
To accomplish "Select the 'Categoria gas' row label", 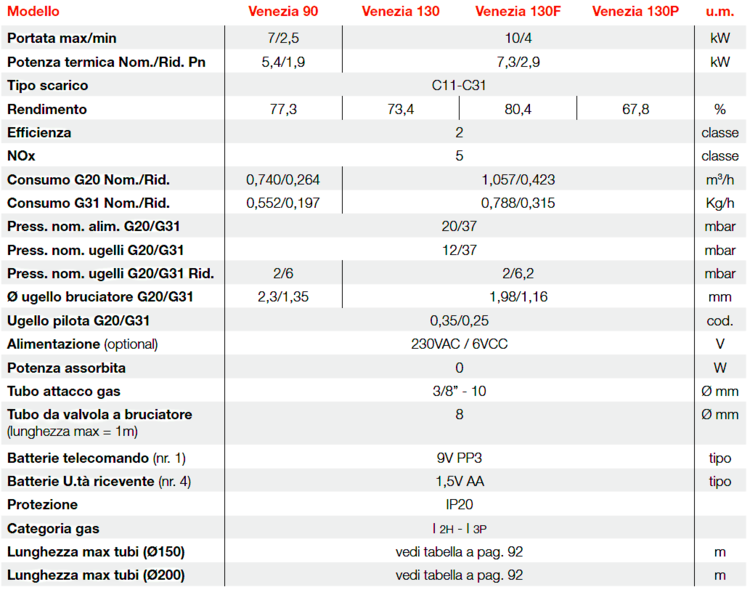I will tap(53, 529).
